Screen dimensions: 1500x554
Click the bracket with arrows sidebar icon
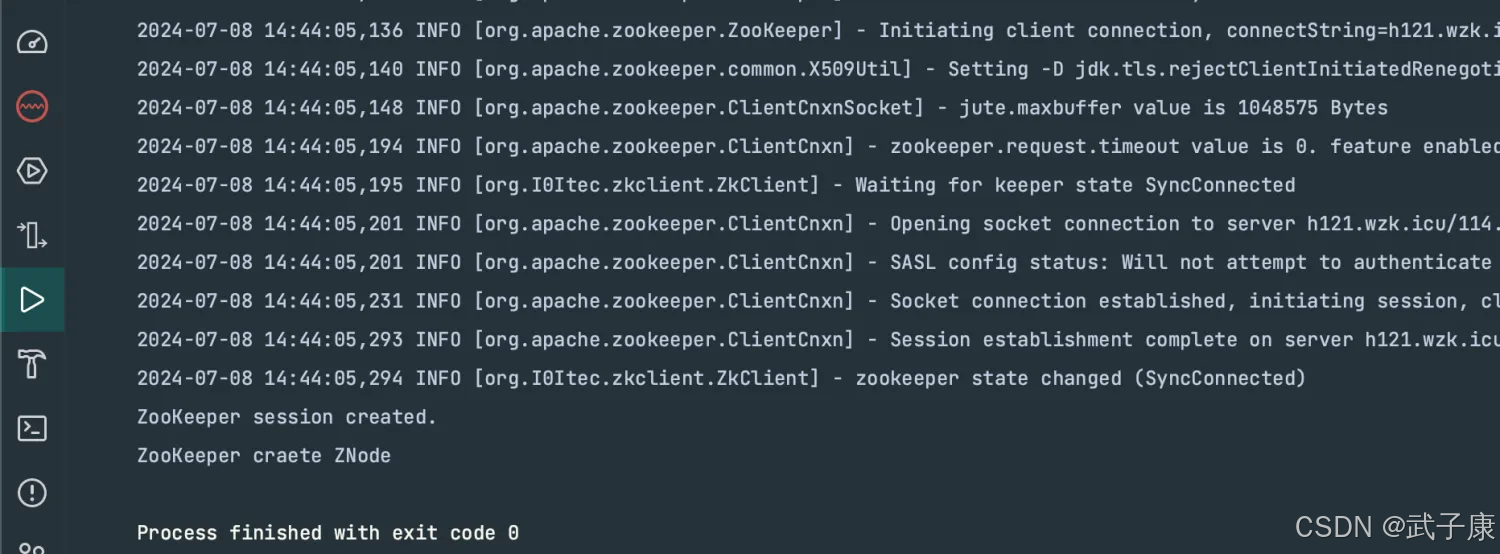click(x=32, y=236)
